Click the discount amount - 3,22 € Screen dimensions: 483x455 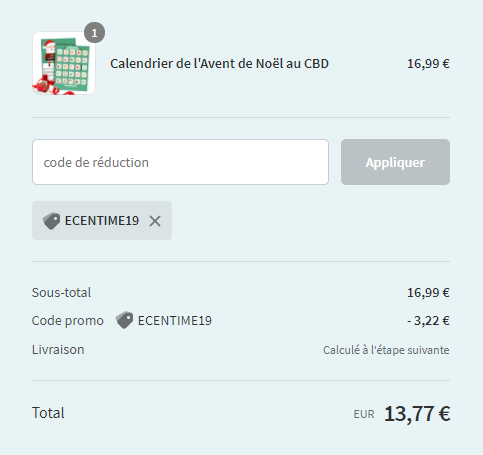click(428, 321)
